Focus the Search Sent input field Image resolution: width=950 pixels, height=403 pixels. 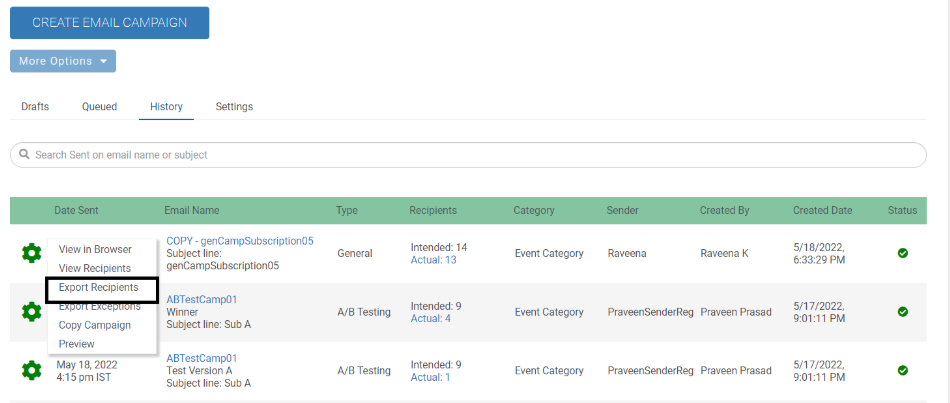tap(470, 155)
